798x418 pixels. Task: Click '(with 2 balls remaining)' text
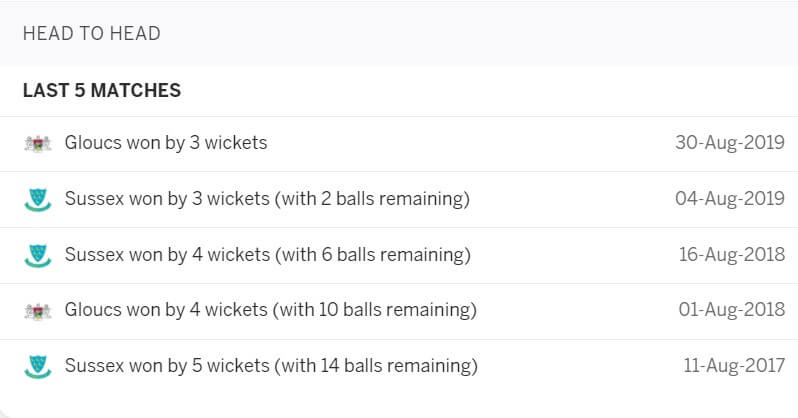[x=373, y=199]
